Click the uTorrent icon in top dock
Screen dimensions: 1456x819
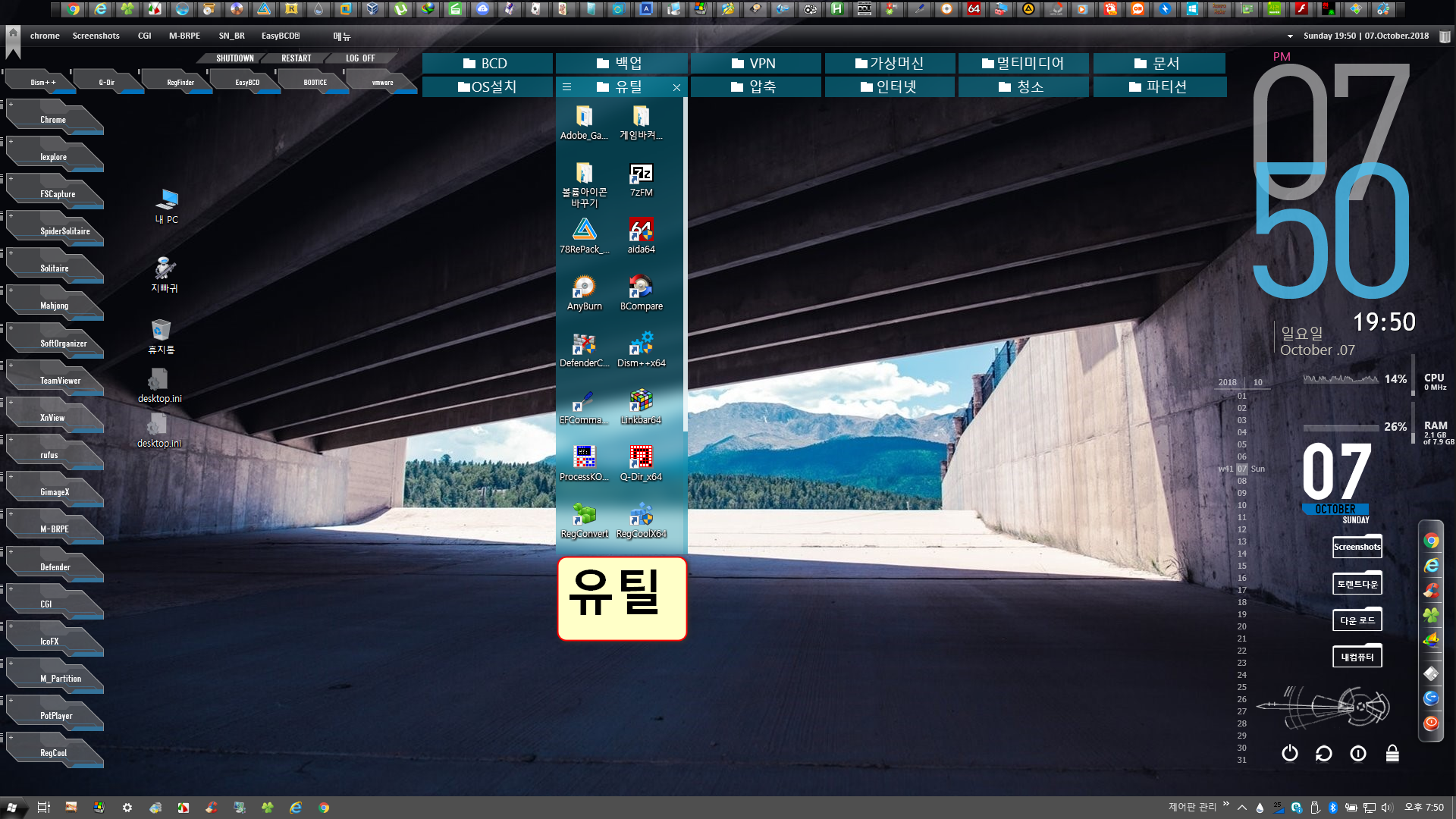tap(401, 9)
